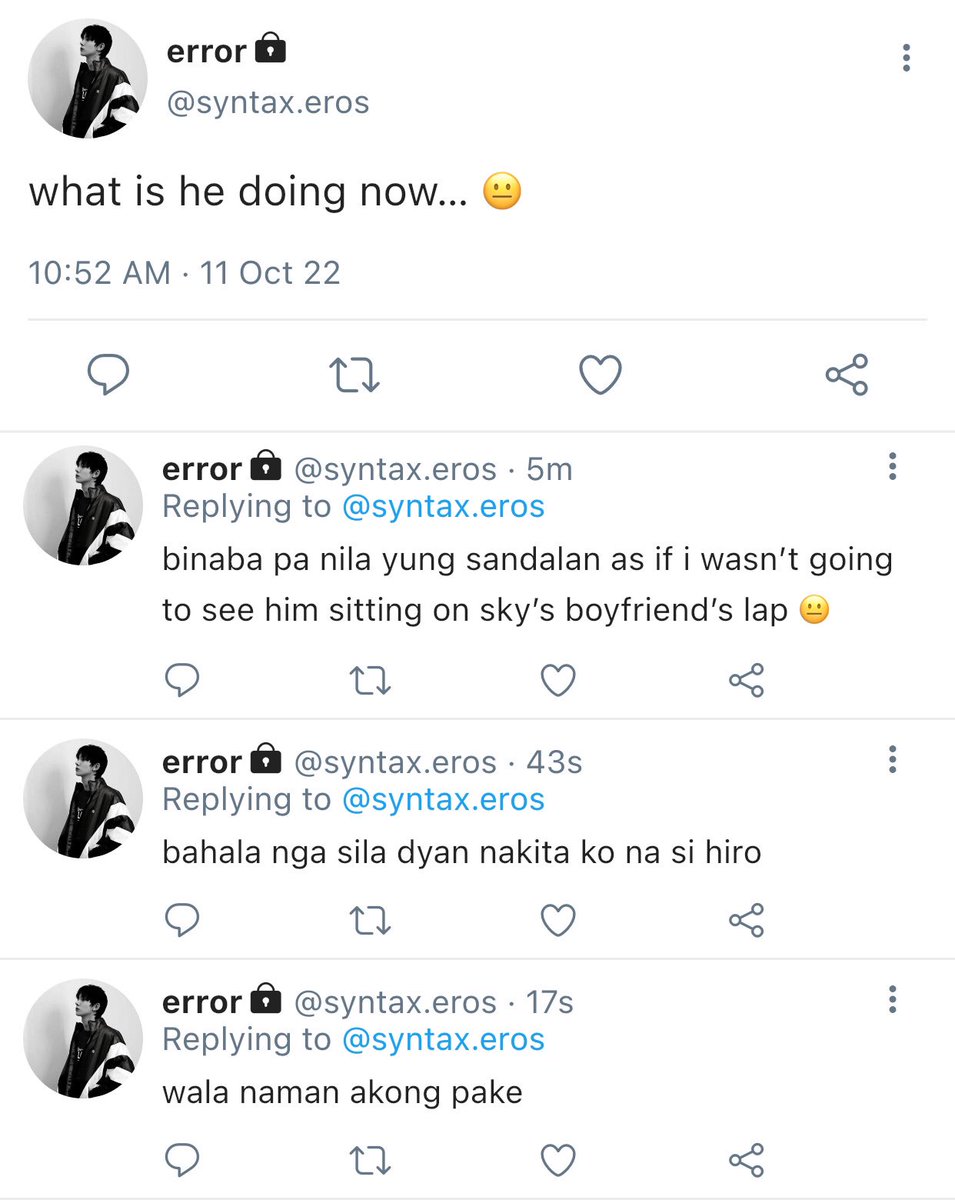Image resolution: width=955 pixels, height=1200 pixels.
Task: Open more options for the 5m reply
Action: pyautogui.click(x=892, y=466)
